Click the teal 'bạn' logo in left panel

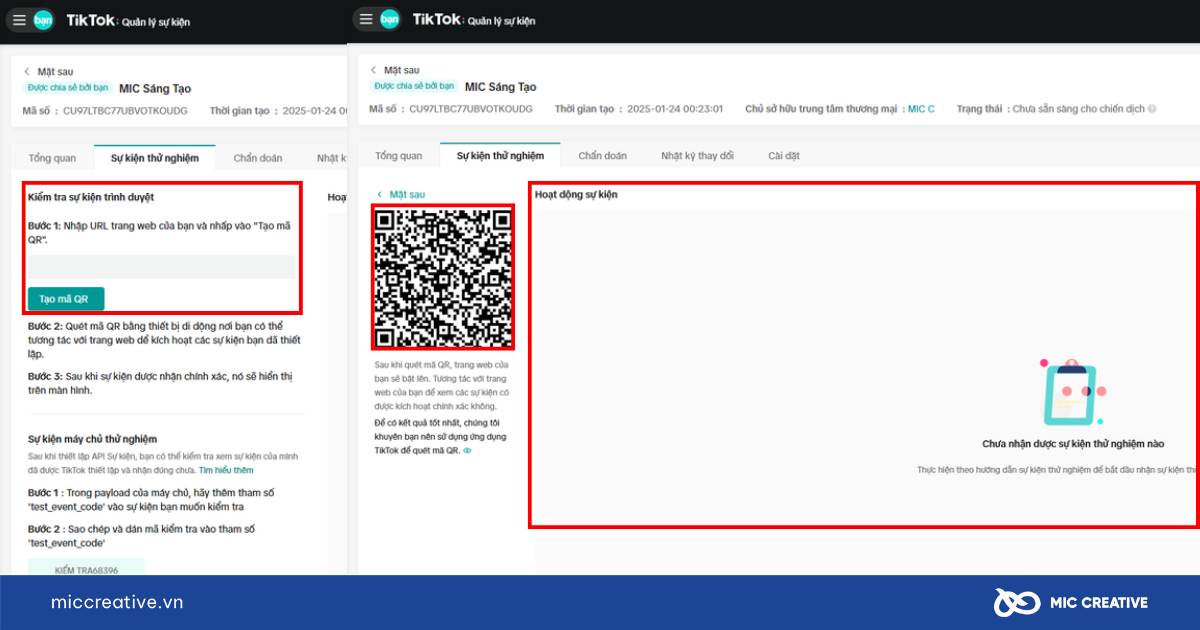click(43, 20)
